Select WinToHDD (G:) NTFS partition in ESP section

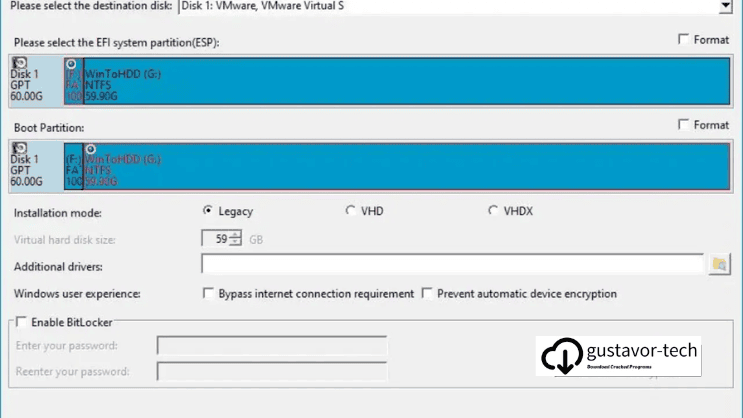407,81
